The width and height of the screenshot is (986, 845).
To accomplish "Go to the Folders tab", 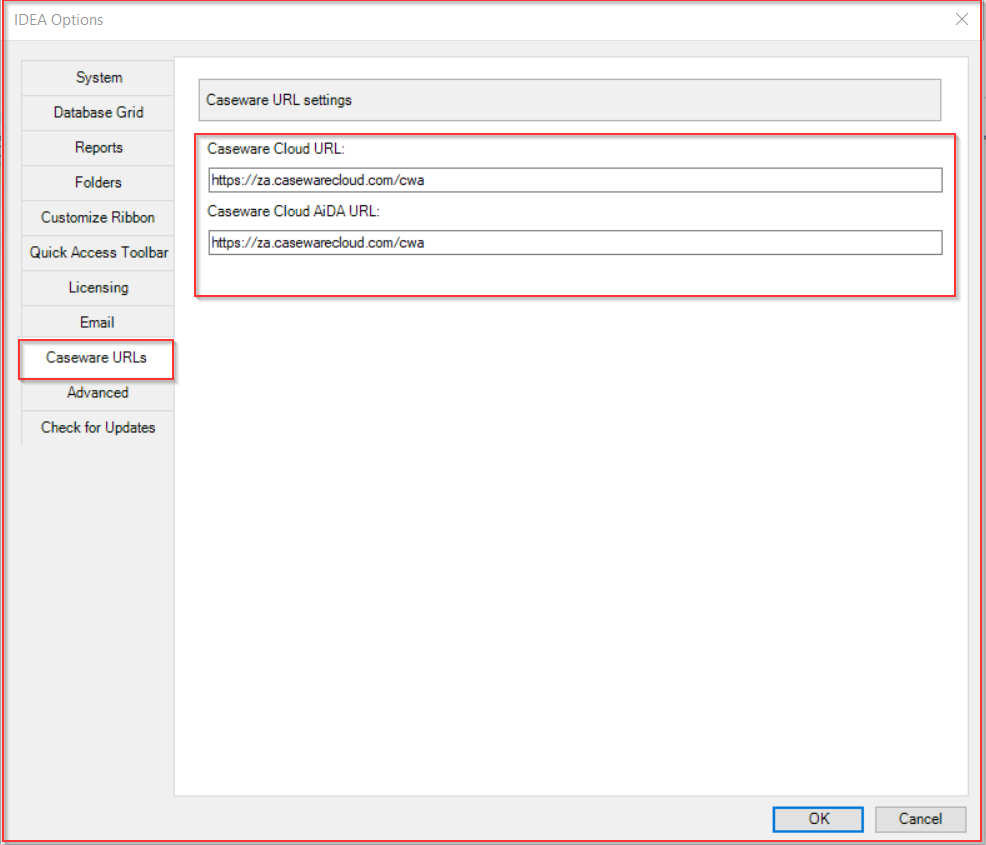I will [98, 183].
